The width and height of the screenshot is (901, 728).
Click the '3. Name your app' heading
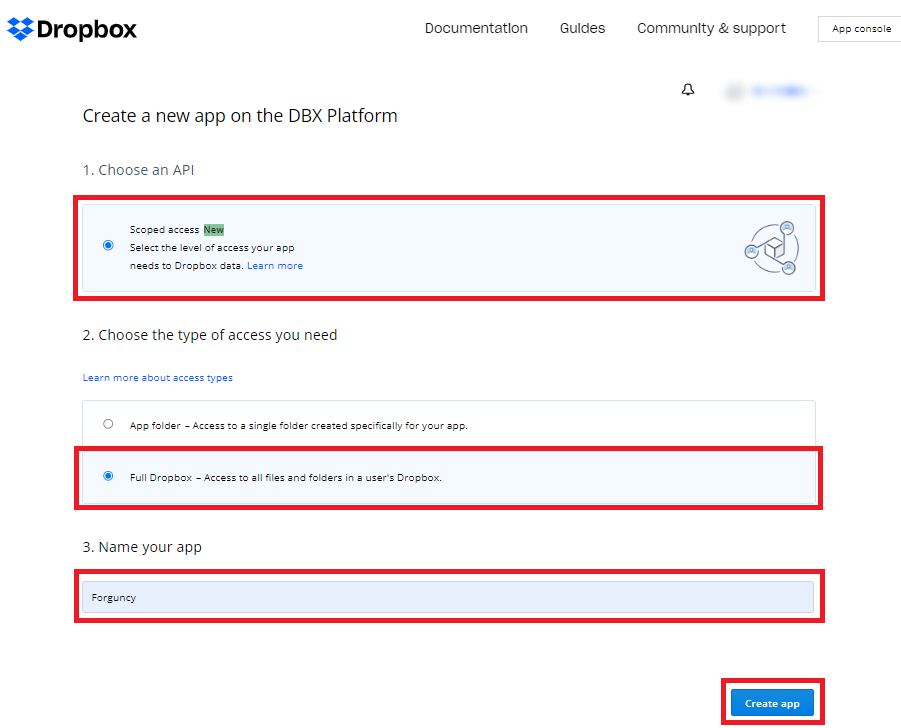pos(142,547)
